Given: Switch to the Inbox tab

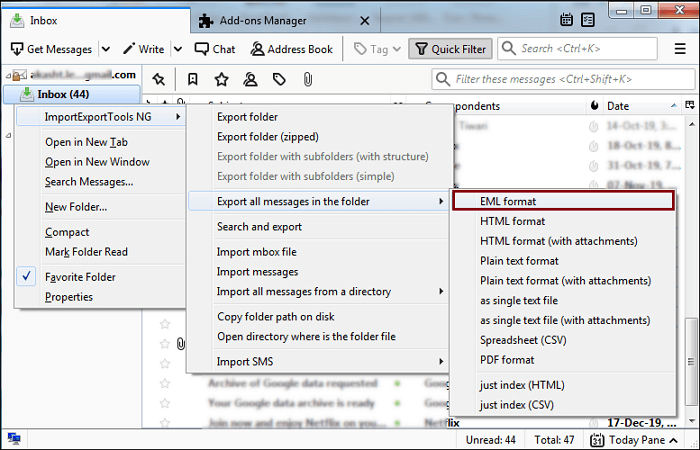Looking at the screenshot, I should tap(96, 21).
